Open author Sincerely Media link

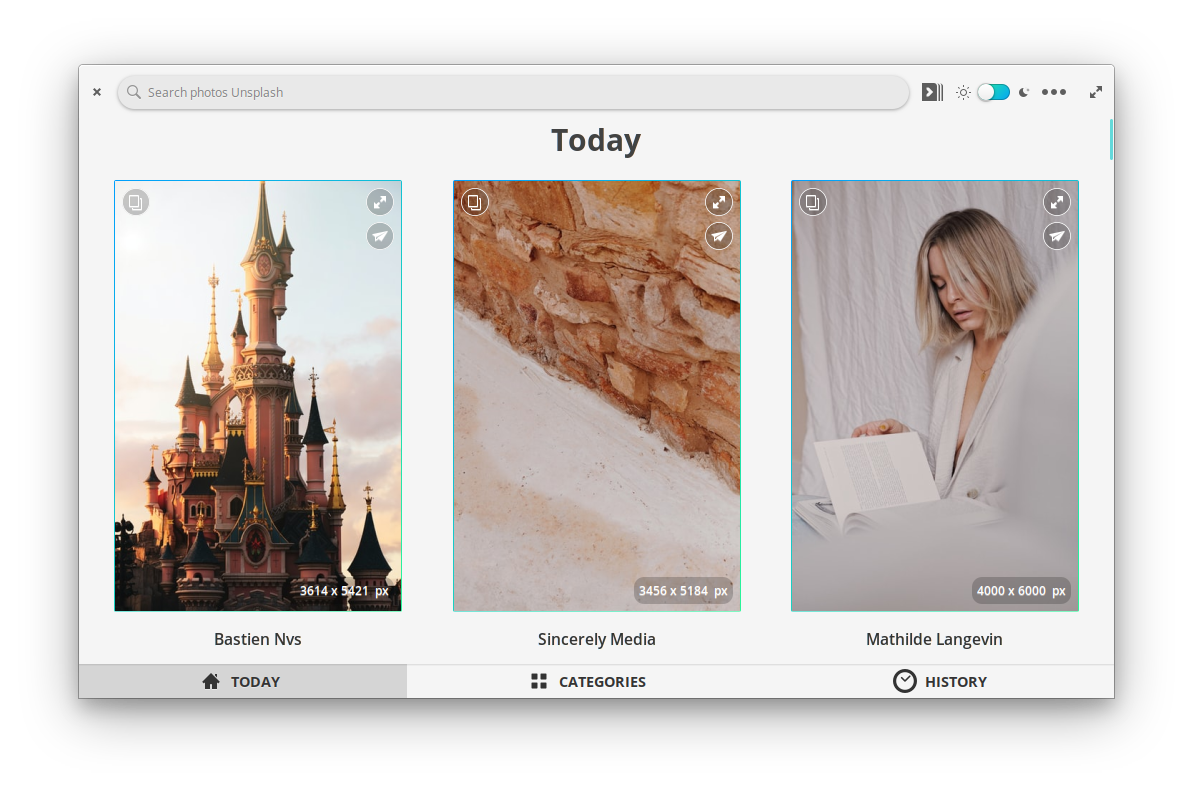coord(596,639)
